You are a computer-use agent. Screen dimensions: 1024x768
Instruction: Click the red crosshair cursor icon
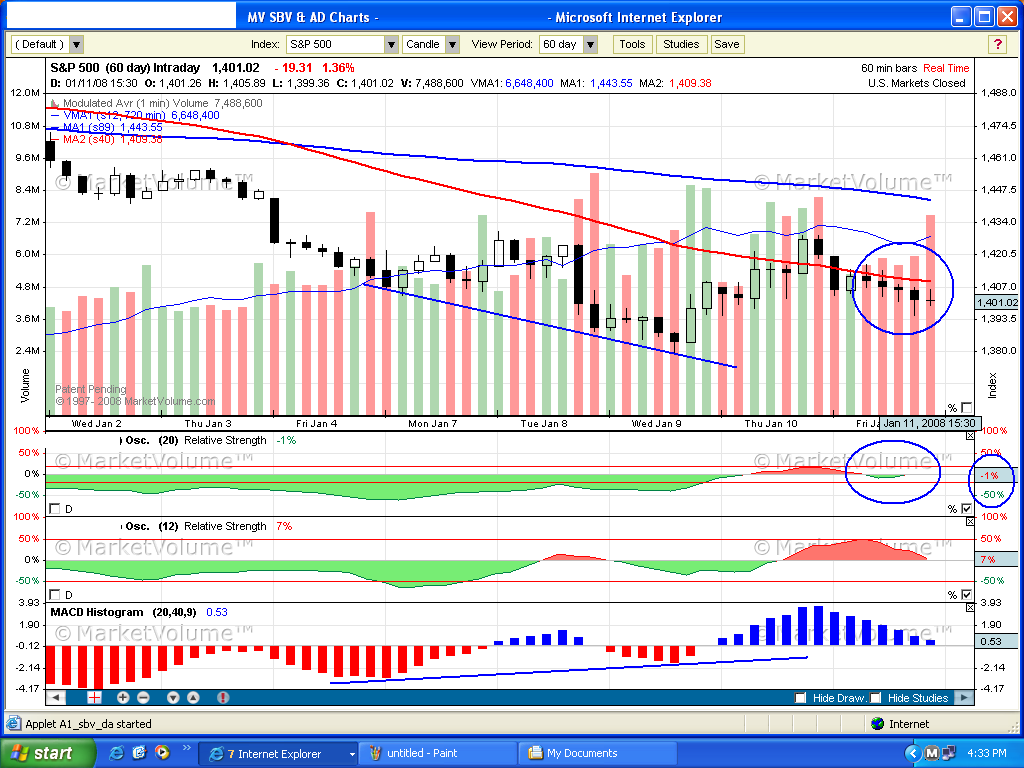pos(94,697)
